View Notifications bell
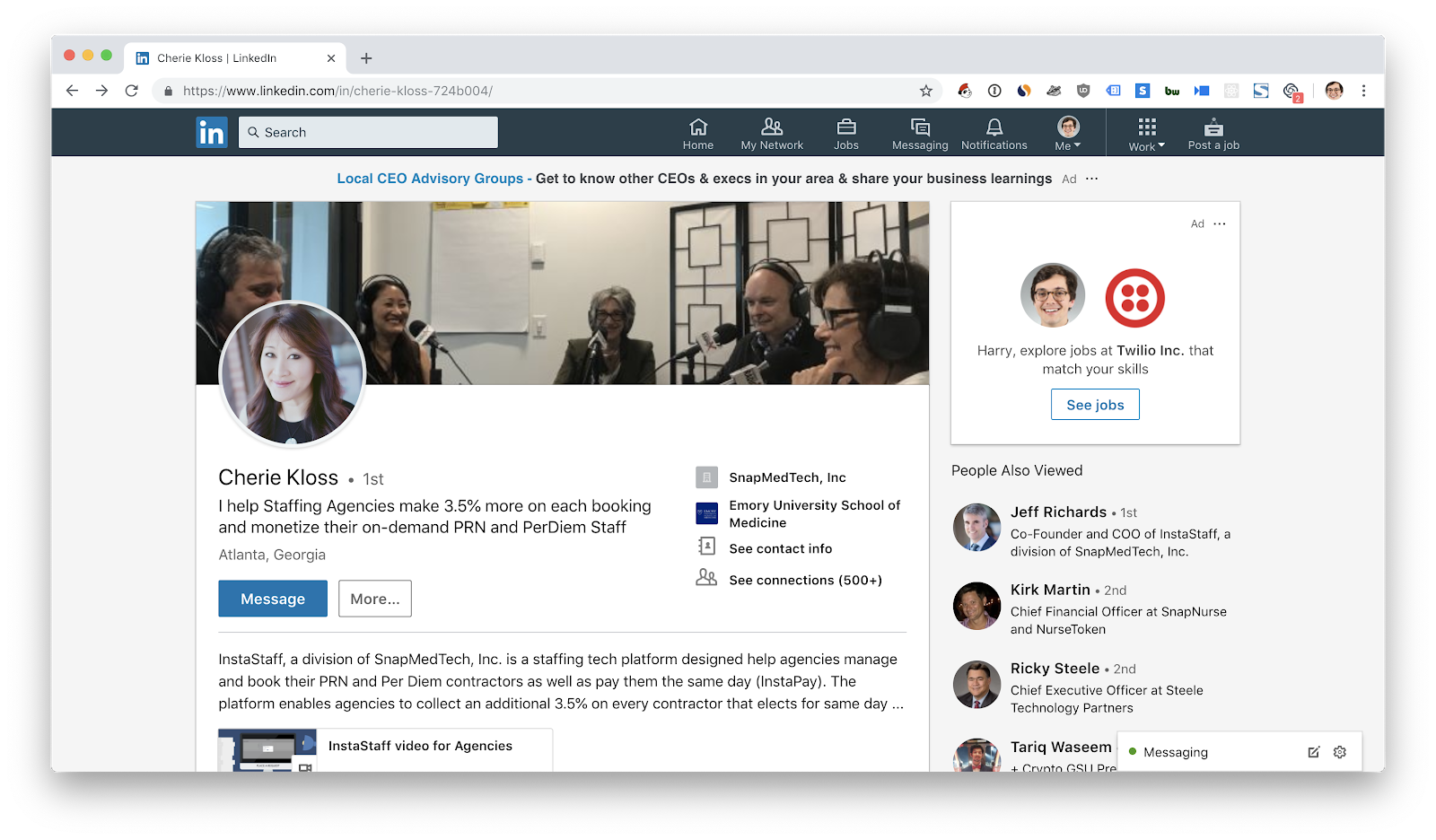This screenshot has width=1436, height=840. (994, 134)
